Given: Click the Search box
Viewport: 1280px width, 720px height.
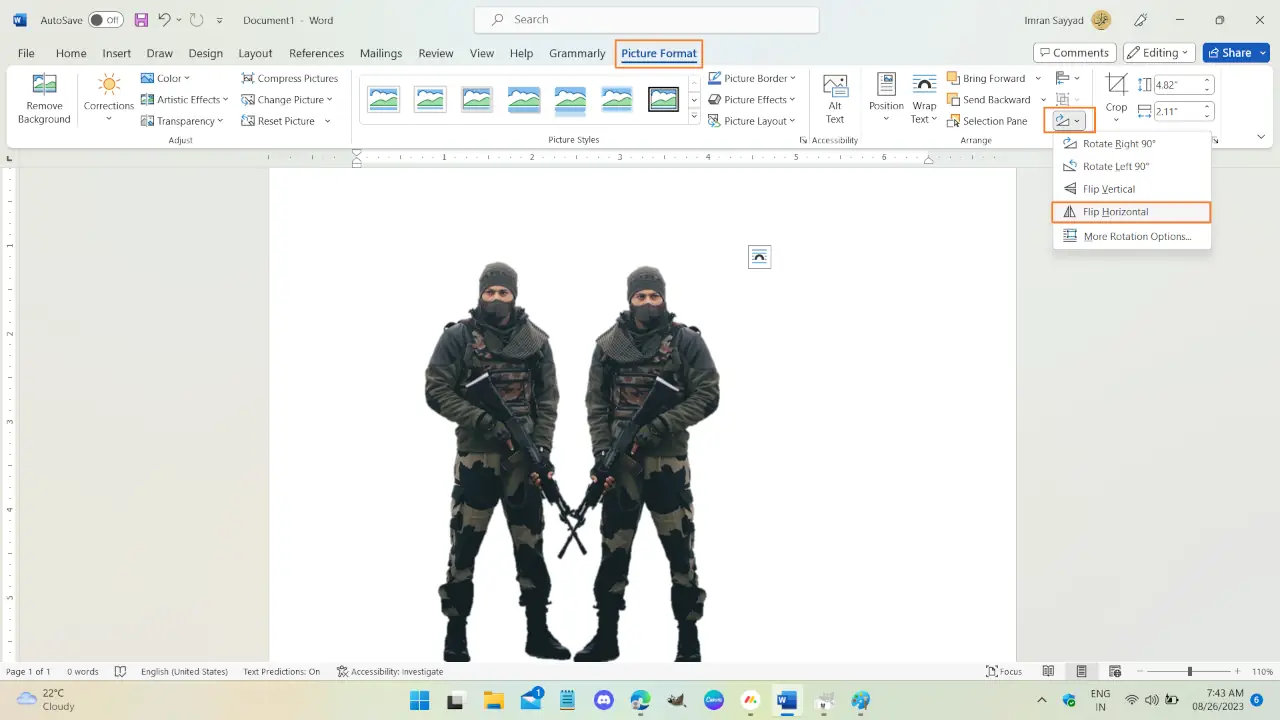Looking at the screenshot, I should [x=647, y=19].
